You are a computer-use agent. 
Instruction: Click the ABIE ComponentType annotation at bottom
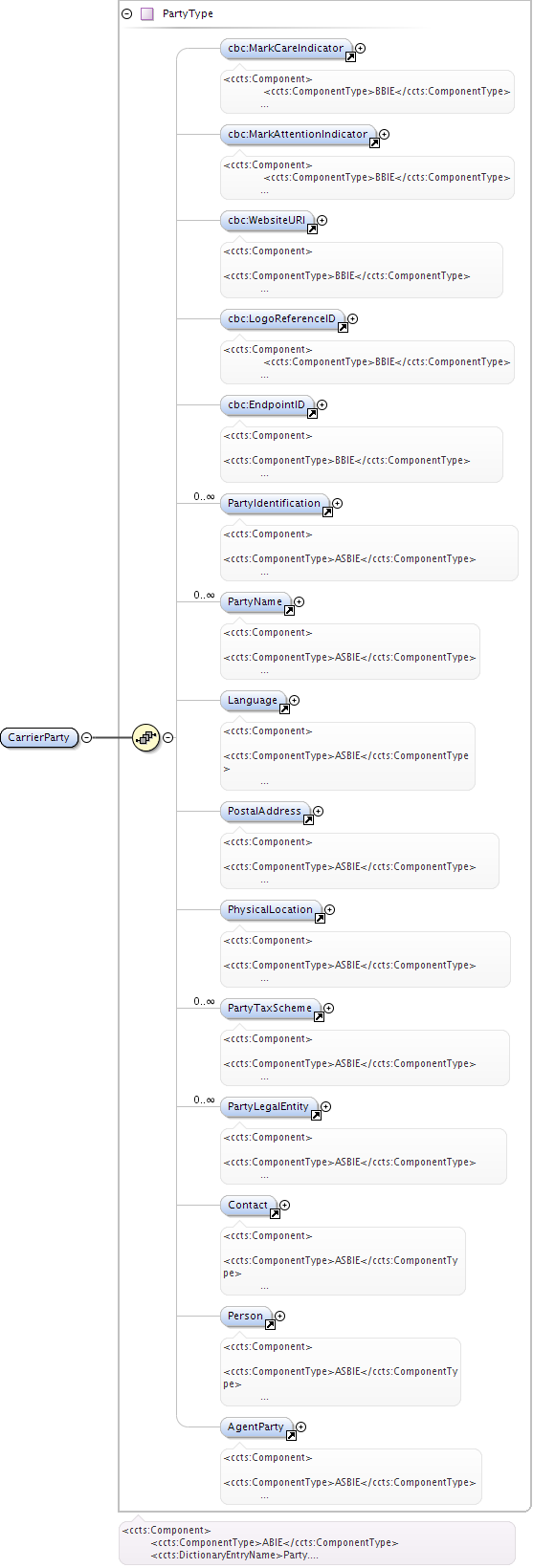(275, 1543)
